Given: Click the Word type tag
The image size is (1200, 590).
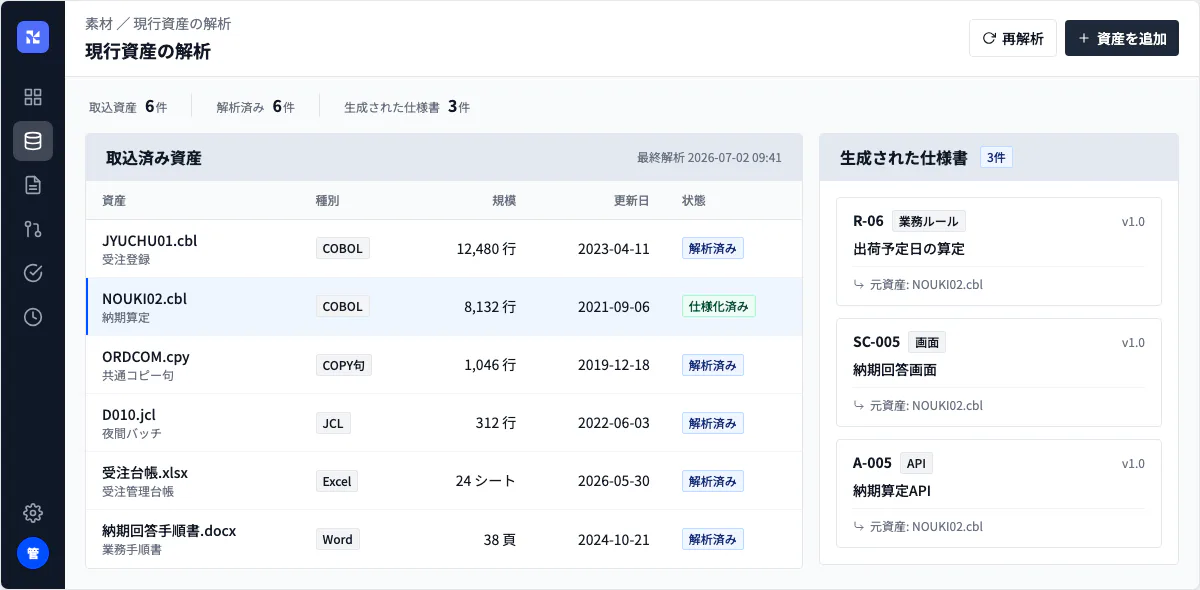Looking at the screenshot, I should 338,539.
